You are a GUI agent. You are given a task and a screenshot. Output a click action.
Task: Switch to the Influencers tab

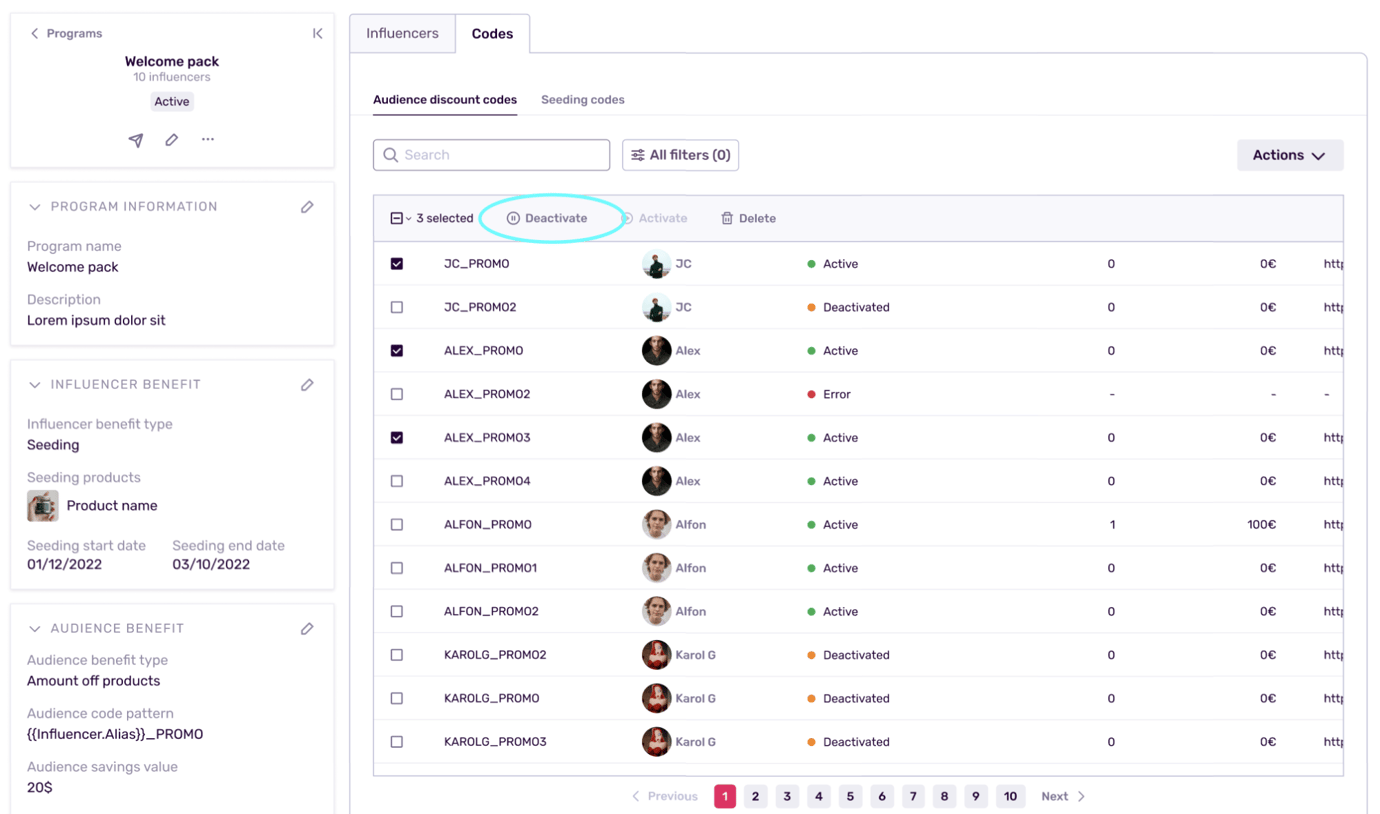[401, 33]
